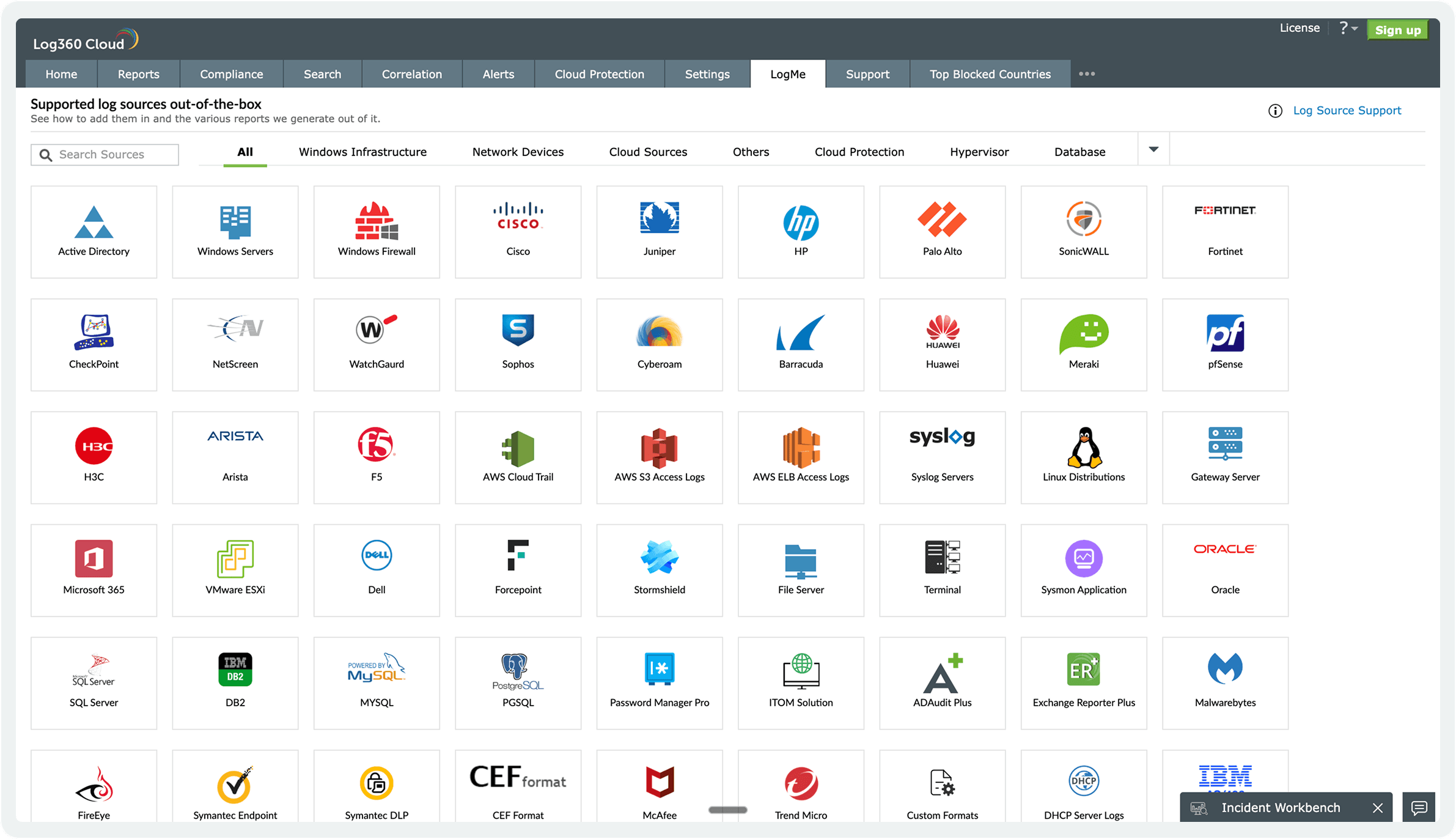The width and height of the screenshot is (1456, 839).
Task: Switch to the Correlation tab
Action: pyautogui.click(x=411, y=74)
